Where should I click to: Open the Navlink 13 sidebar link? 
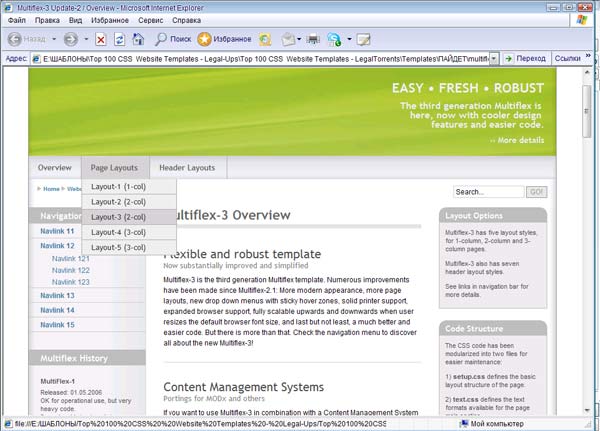coord(57,295)
